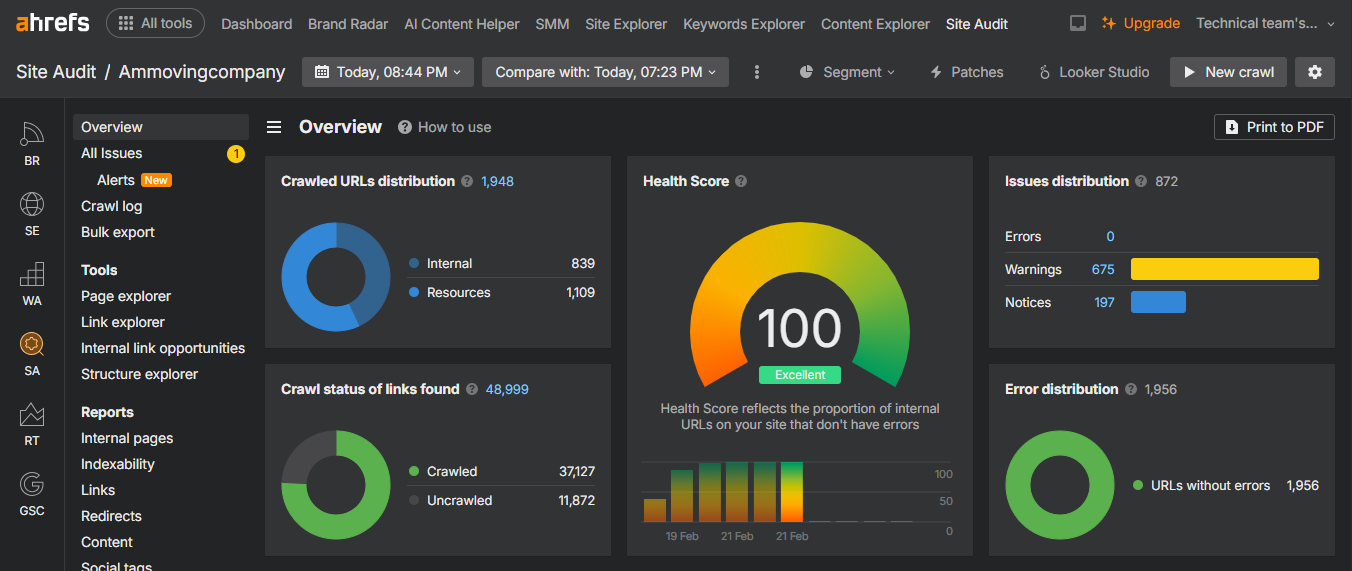Click the Site Audit breadcrumb link
The height and width of the screenshot is (571, 1352).
56,72
